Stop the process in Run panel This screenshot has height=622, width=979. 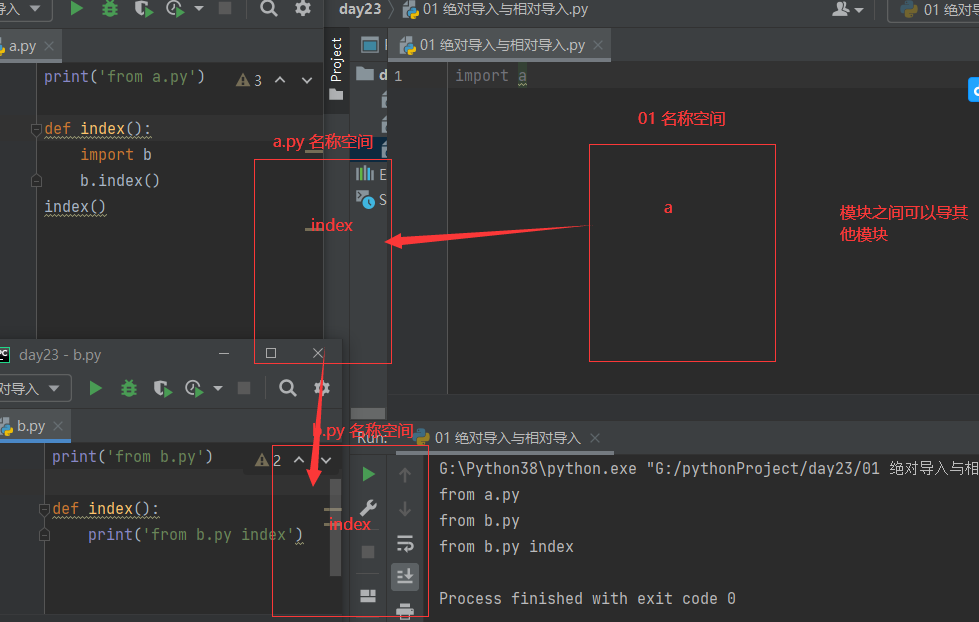(x=368, y=552)
